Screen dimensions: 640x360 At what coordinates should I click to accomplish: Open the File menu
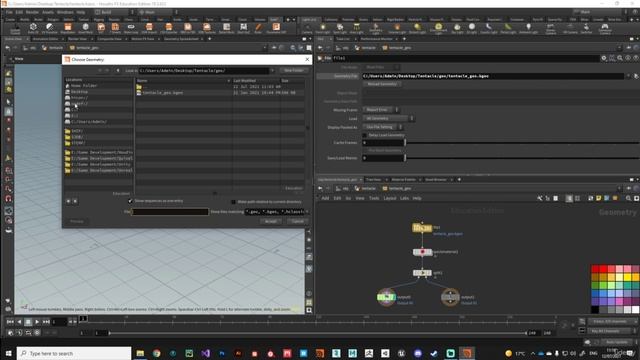[9, 12]
